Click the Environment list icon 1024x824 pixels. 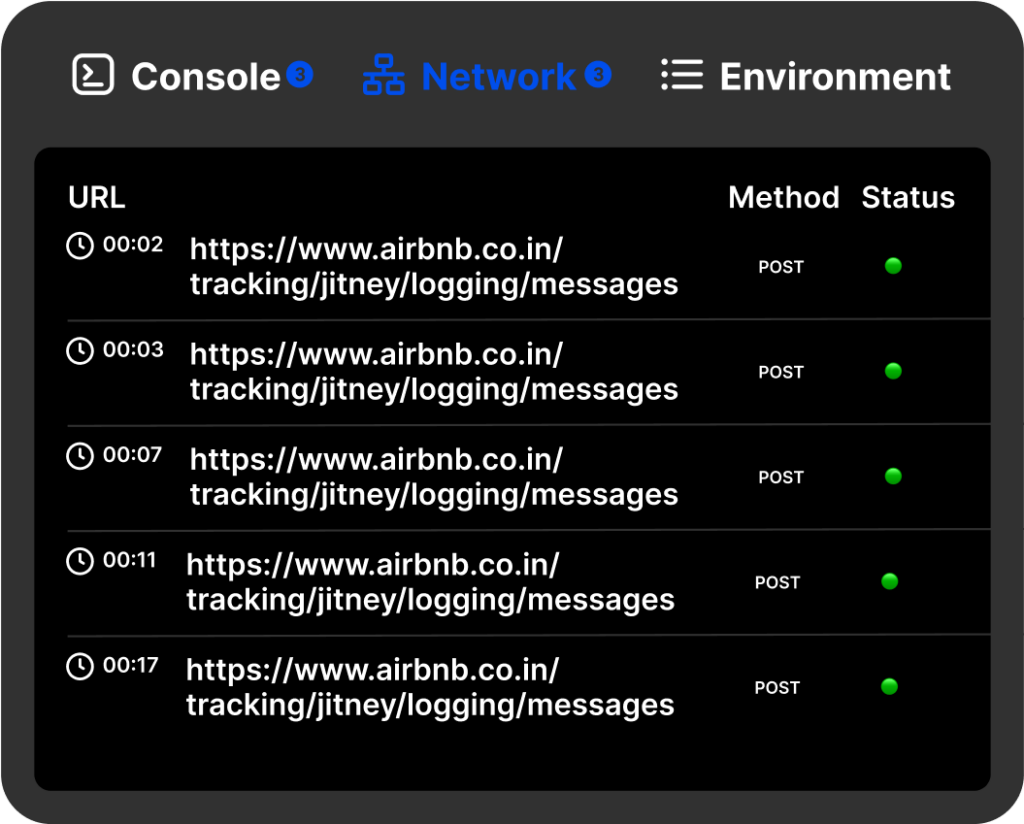pyautogui.click(x=682, y=75)
